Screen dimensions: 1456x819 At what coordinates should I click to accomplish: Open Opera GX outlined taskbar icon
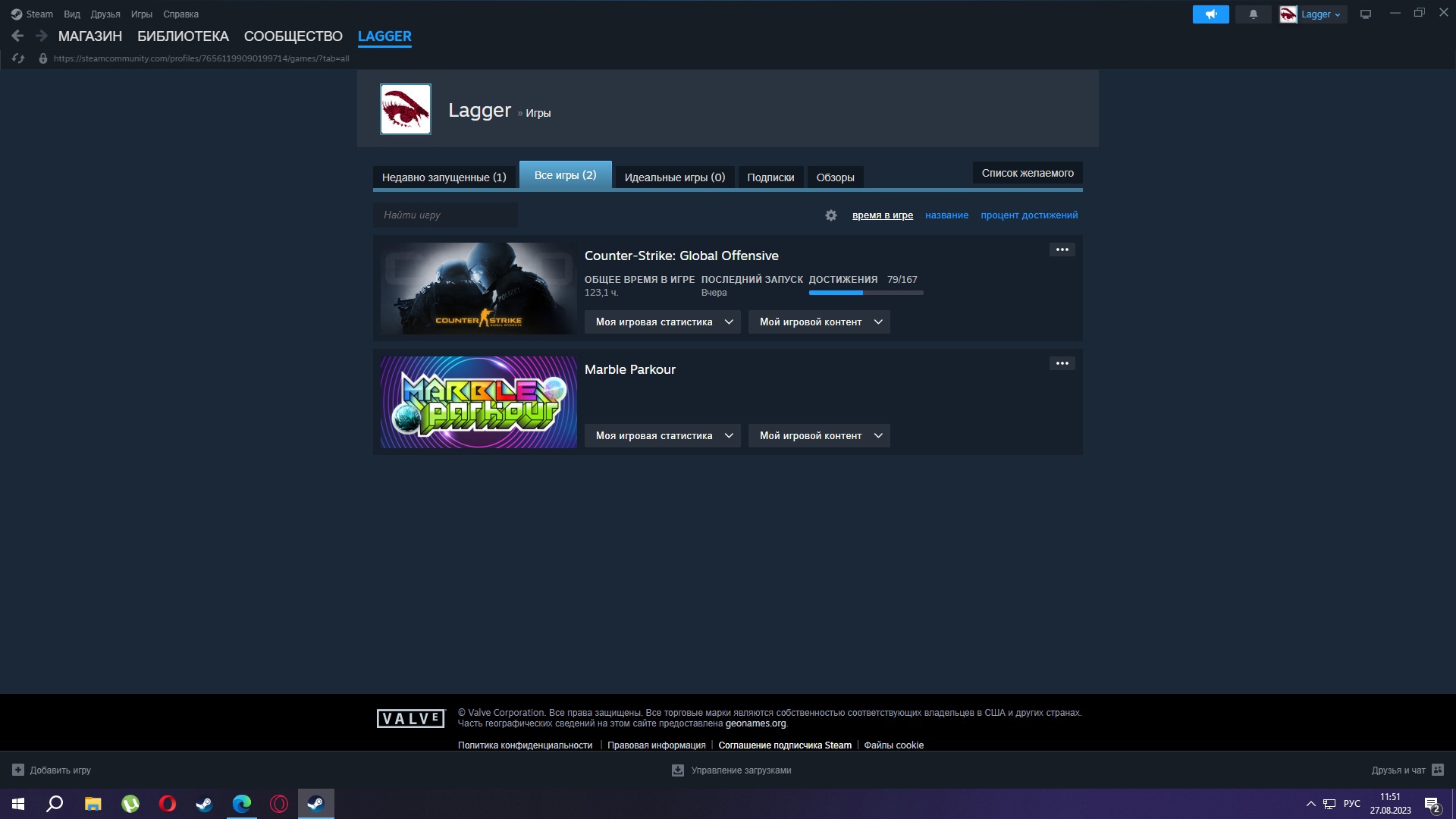pyautogui.click(x=279, y=804)
